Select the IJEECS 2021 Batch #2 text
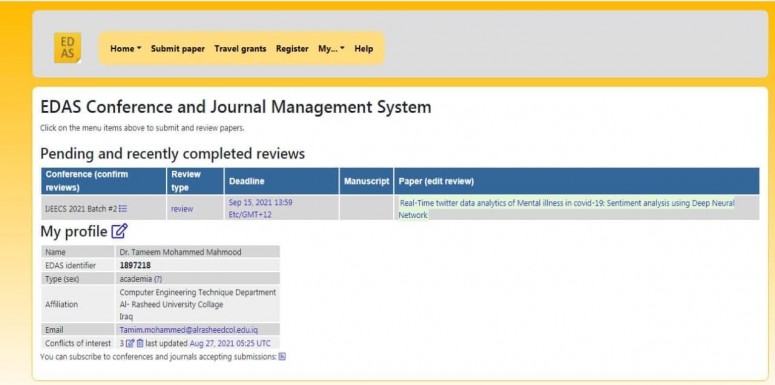Screen dimensions: 775x385 81,209
